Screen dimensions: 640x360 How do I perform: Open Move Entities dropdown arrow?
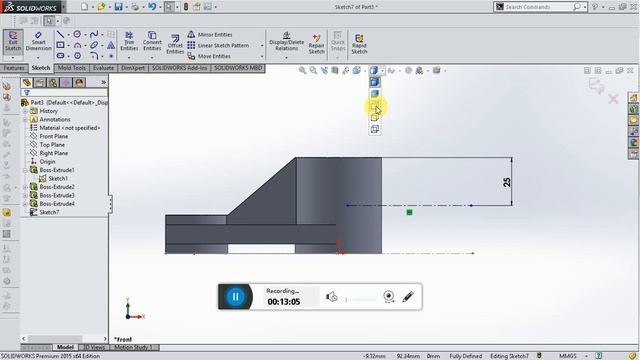262,57
